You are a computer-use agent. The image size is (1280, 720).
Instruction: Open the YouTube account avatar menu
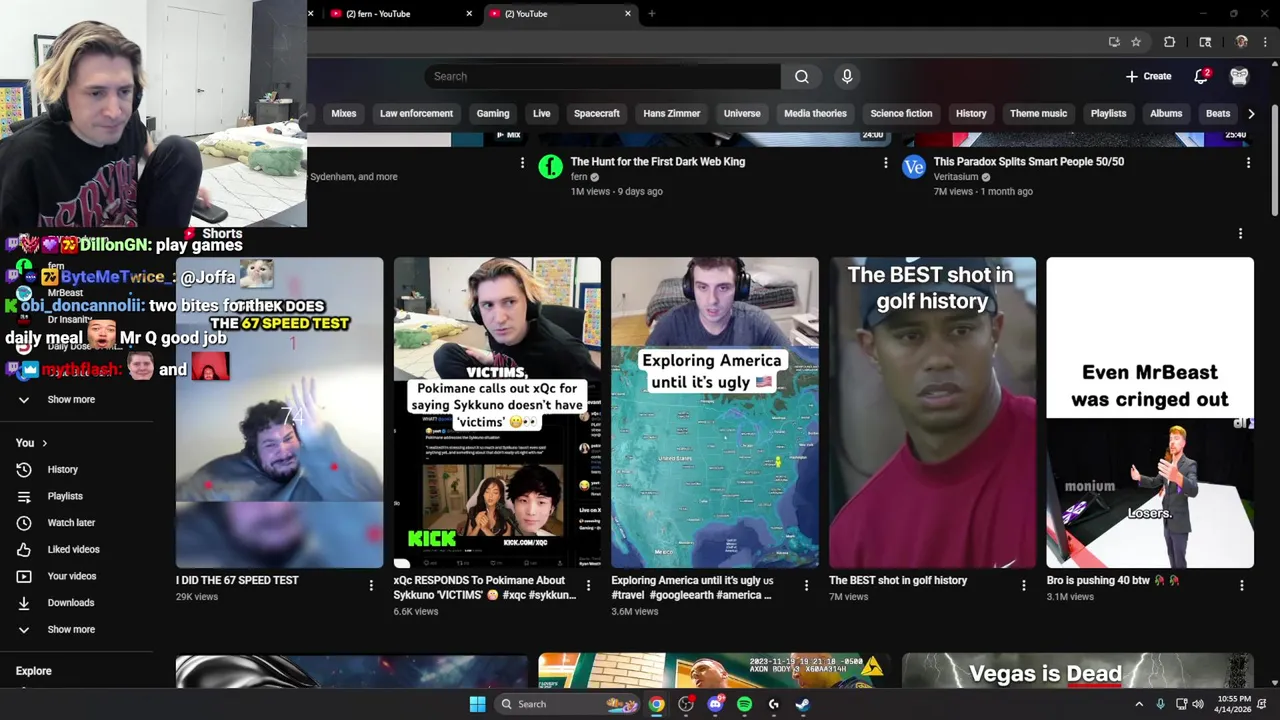pyautogui.click(x=1239, y=76)
